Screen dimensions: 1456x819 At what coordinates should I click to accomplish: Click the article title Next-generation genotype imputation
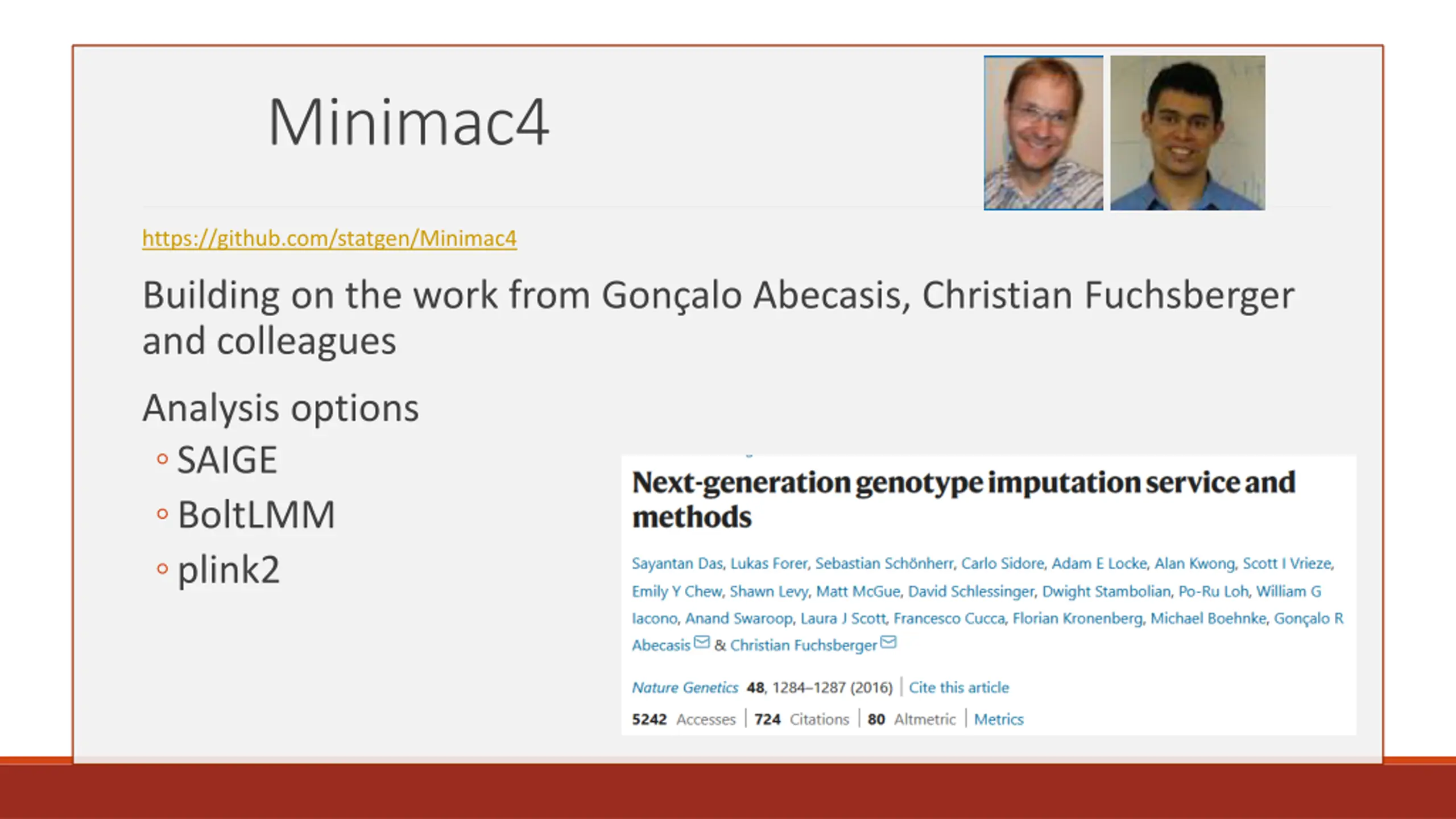pos(963,499)
